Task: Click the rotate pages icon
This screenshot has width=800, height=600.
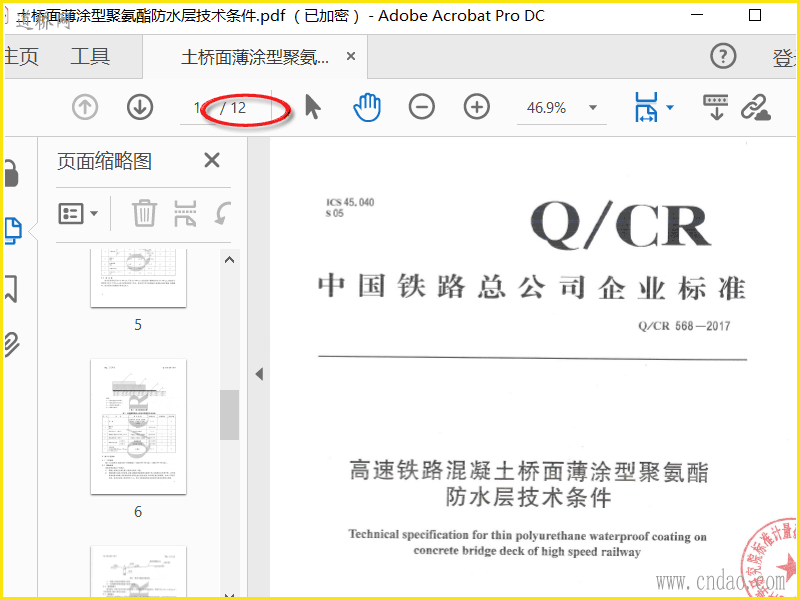Action: (x=222, y=213)
